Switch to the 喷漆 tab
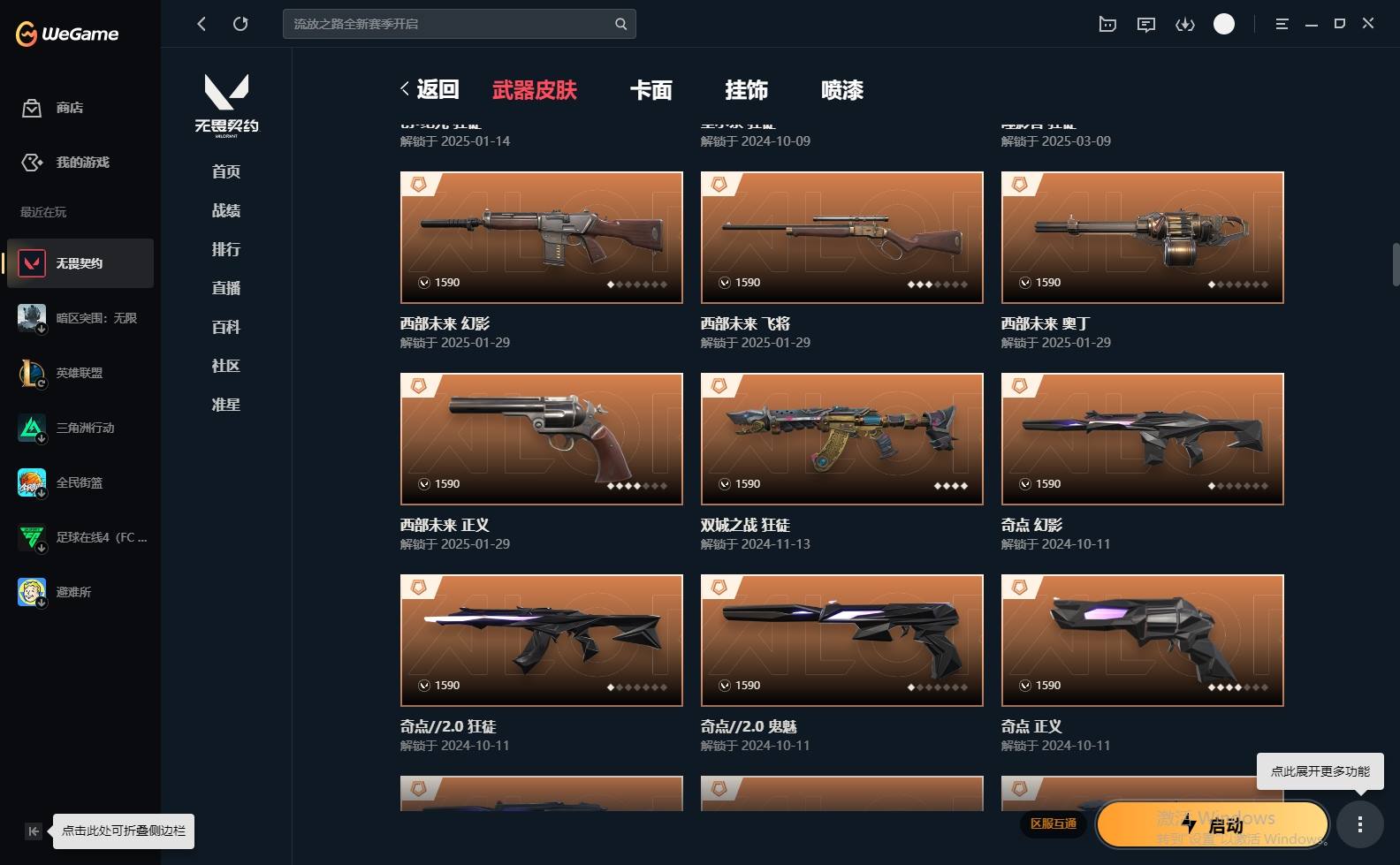 point(842,89)
